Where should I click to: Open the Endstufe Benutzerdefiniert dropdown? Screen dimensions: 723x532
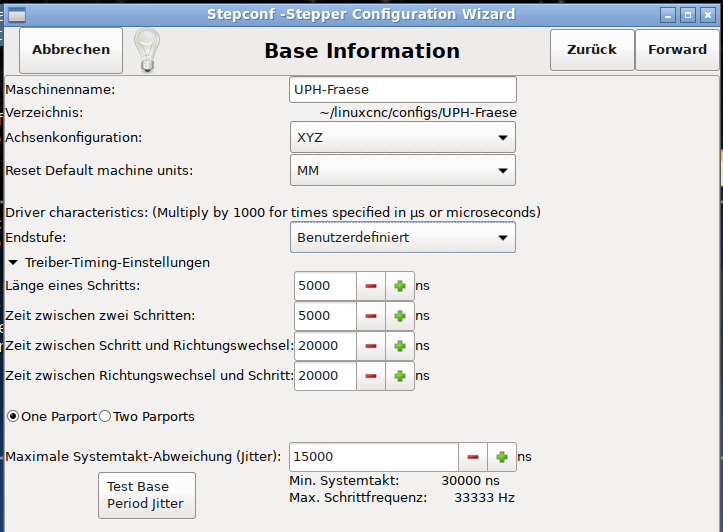point(402,238)
